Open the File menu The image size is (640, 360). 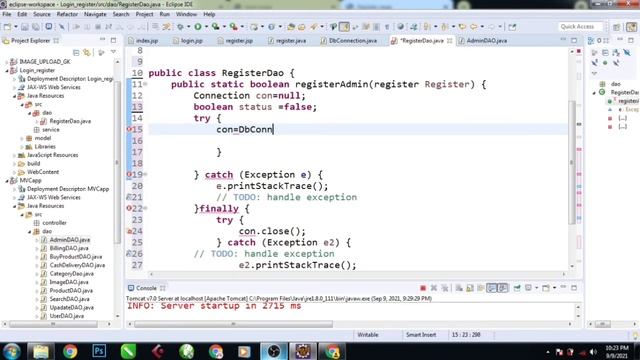[7, 14]
